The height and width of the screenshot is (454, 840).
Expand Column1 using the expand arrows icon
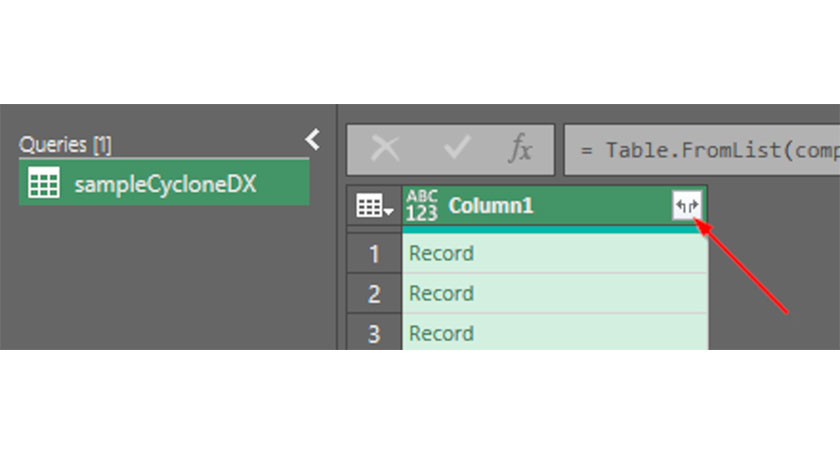click(687, 206)
